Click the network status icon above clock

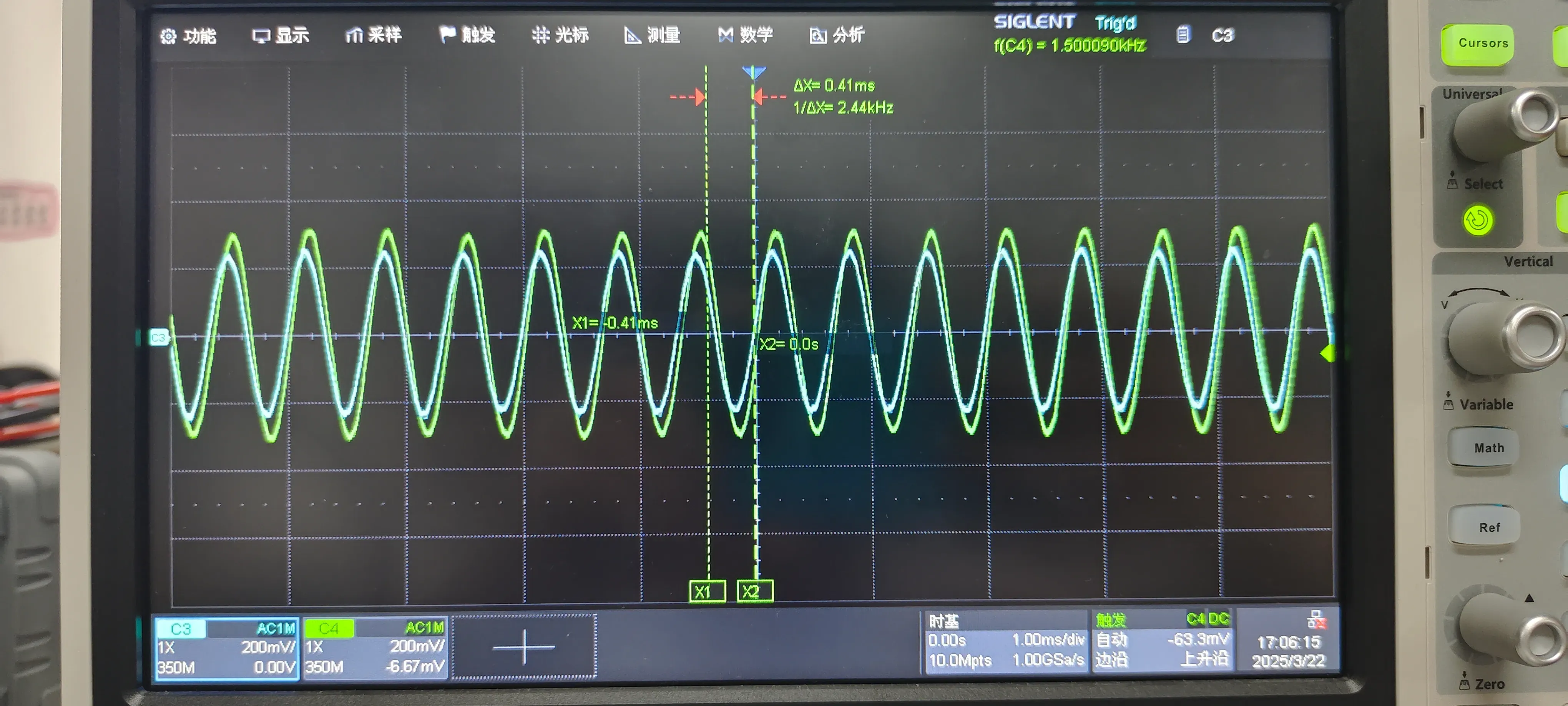1316,620
